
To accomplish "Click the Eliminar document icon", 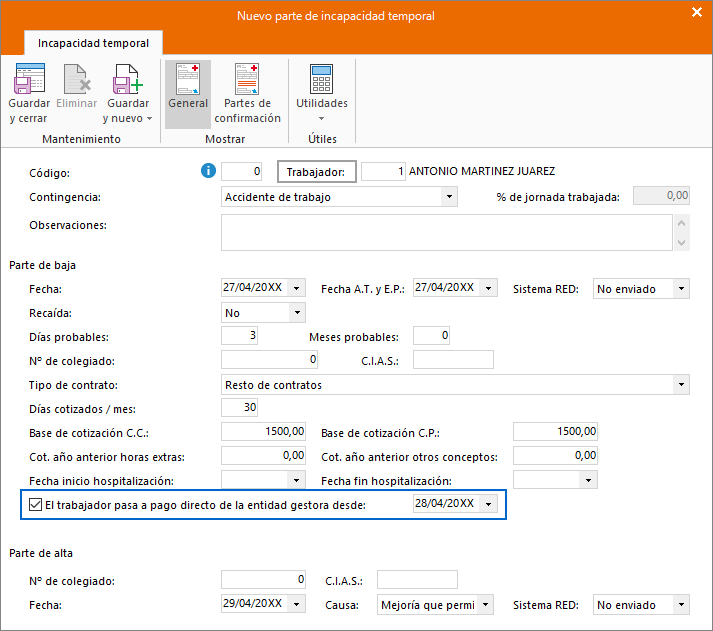I will pyautogui.click(x=77, y=79).
